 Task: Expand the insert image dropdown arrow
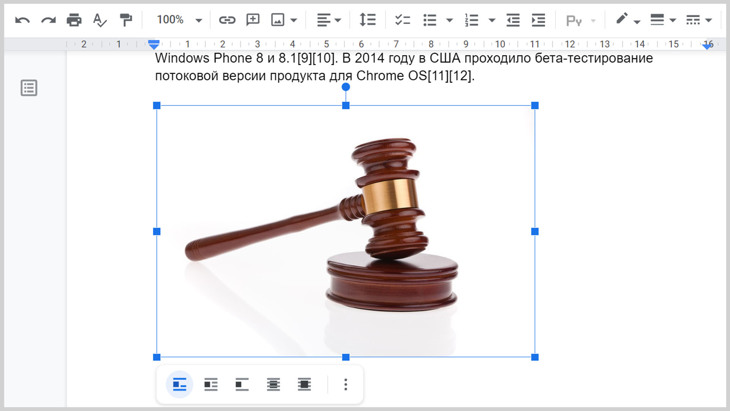coord(294,20)
